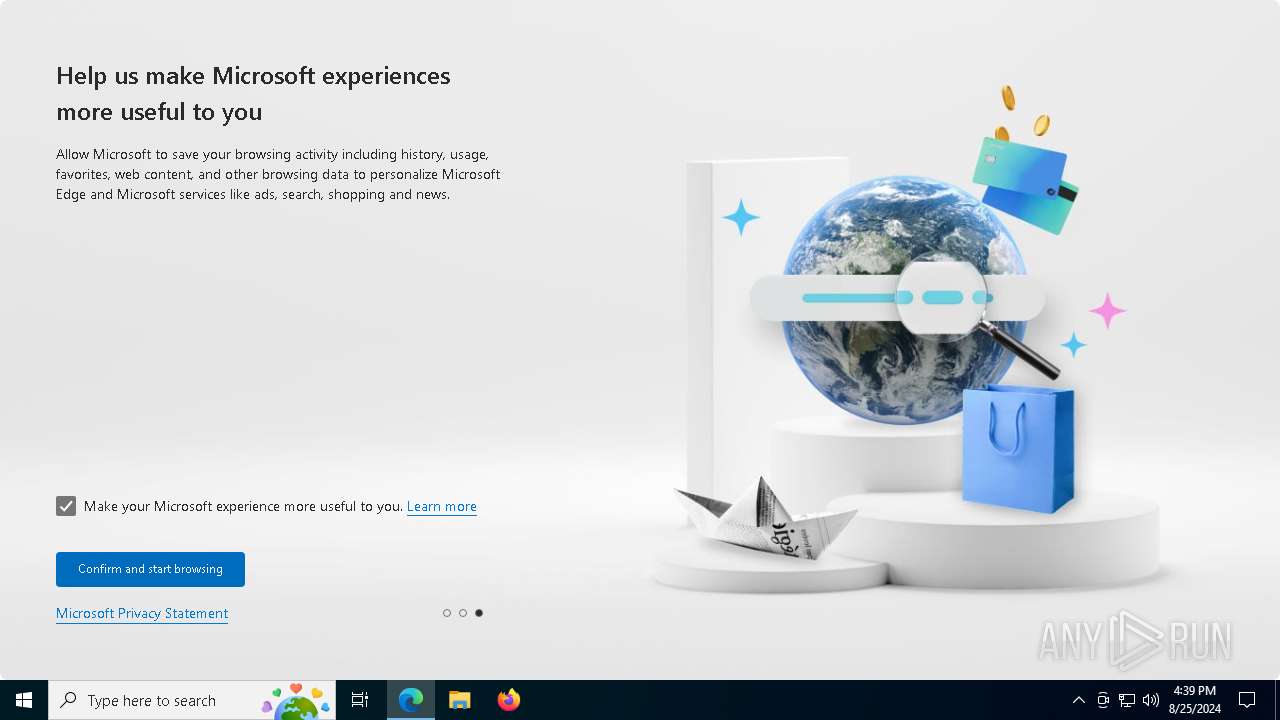The image size is (1280, 720).
Task: Open File Explorer from the taskbar
Action: tap(460, 700)
